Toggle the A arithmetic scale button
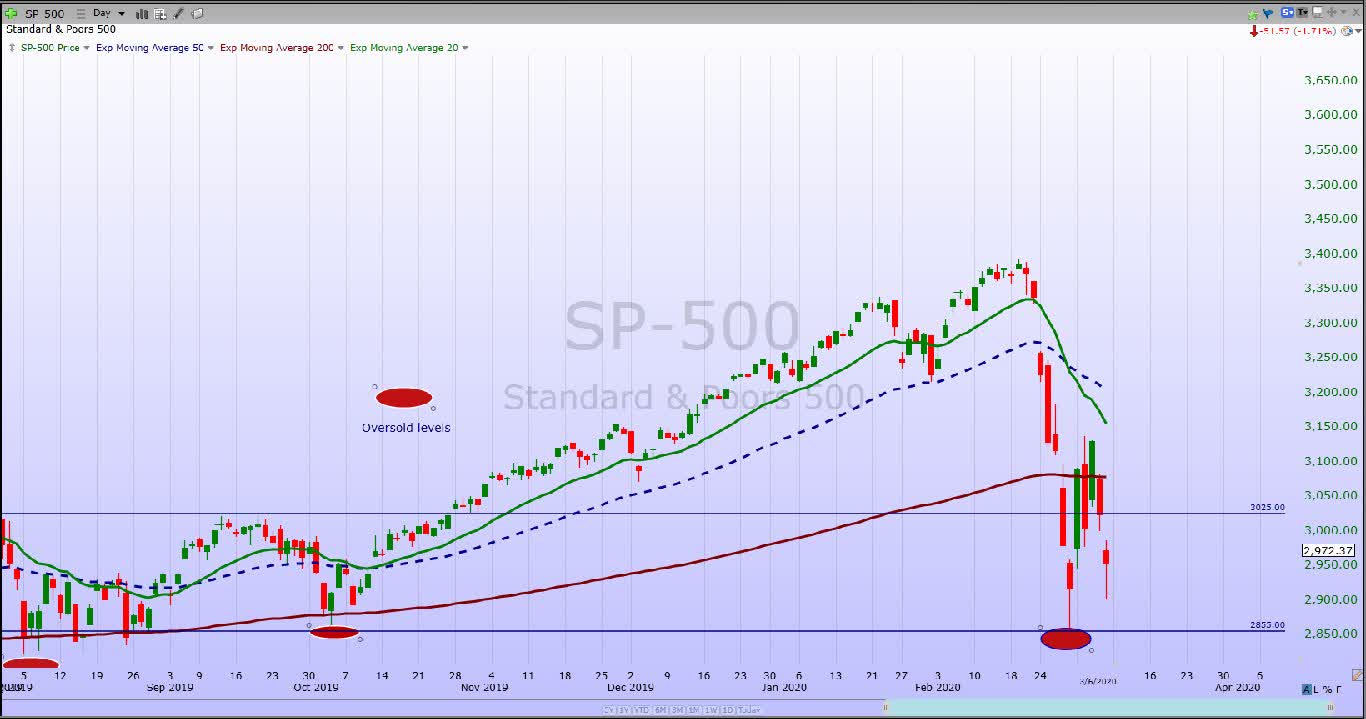This screenshot has width=1366, height=719. pos(1308,689)
